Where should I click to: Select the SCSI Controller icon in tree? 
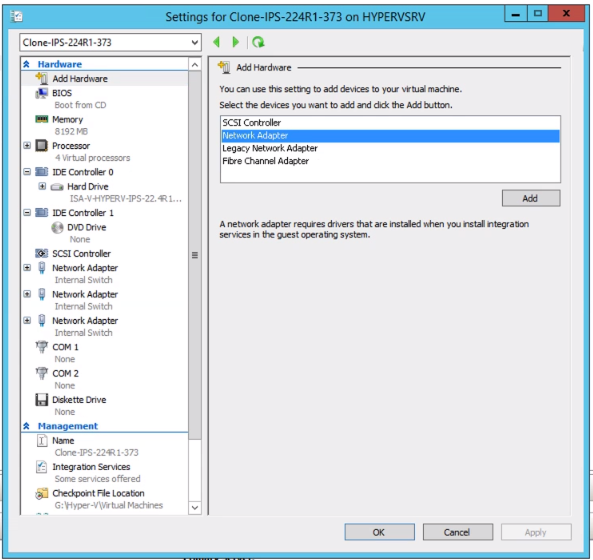tap(42, 253)
